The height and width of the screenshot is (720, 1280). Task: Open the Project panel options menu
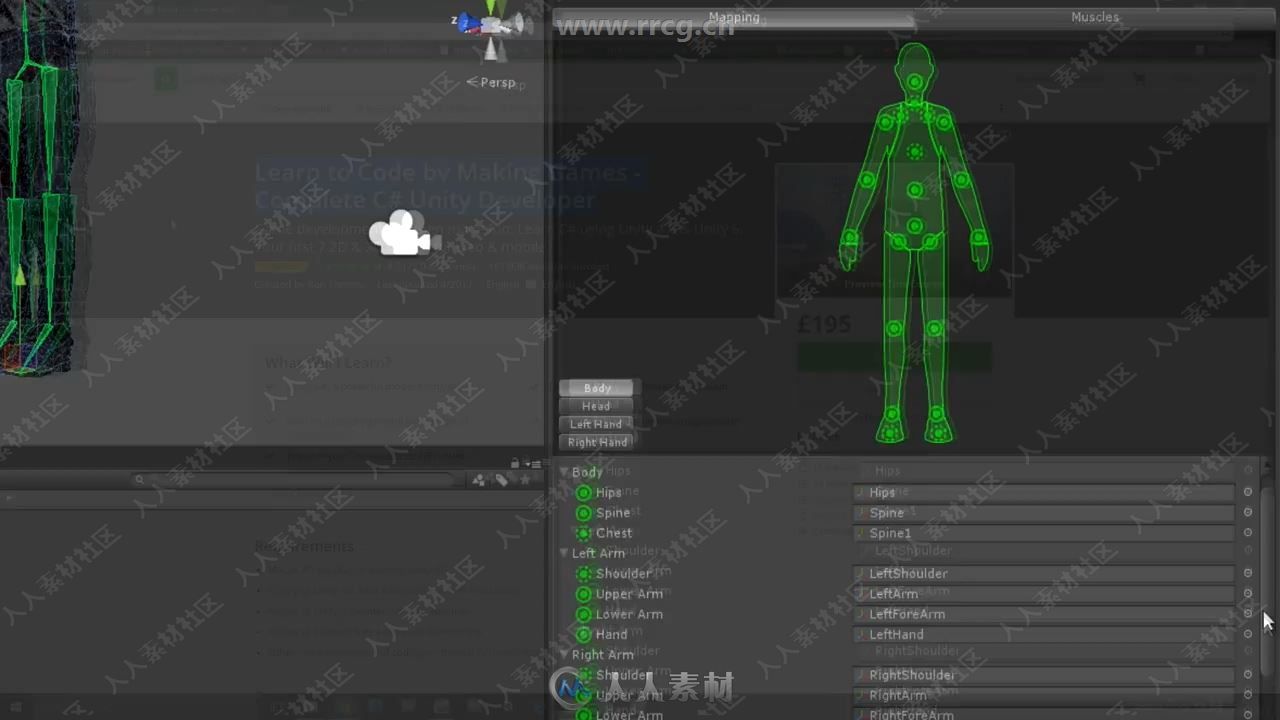pyautogui.click(x=532, y=462)
